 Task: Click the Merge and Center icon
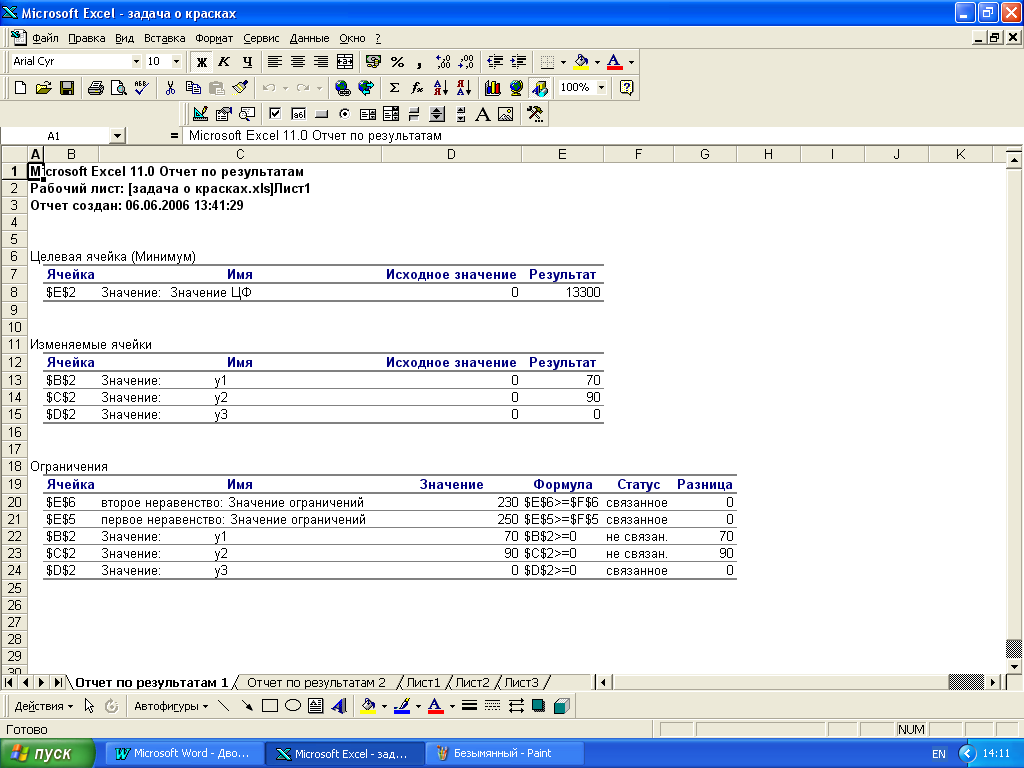point(345,62)
